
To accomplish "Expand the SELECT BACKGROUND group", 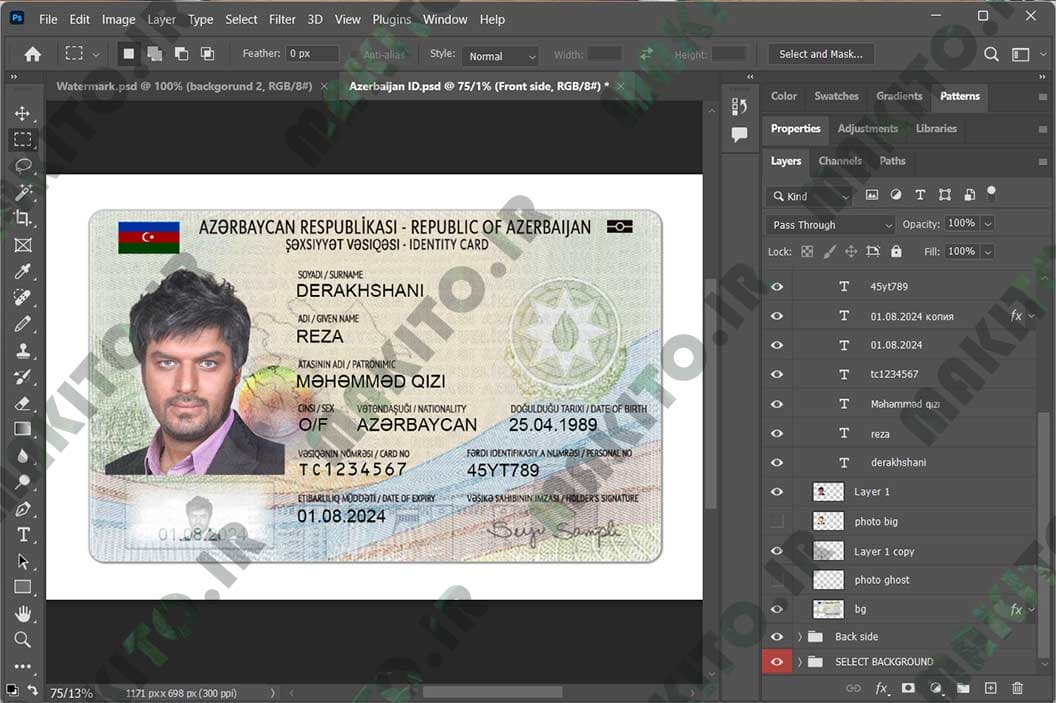I will click(x=800, y=662).
